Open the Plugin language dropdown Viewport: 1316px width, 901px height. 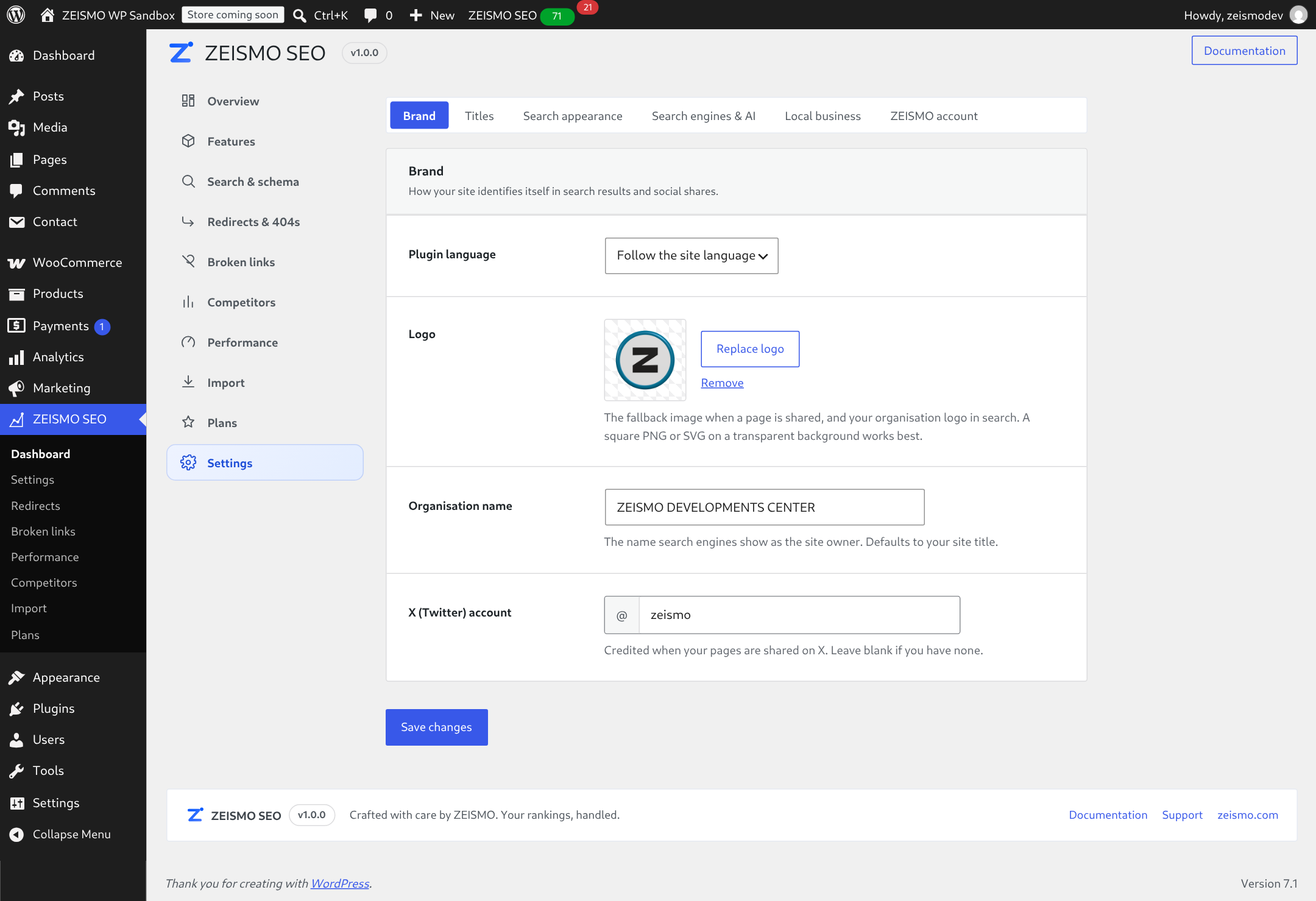click(692, 256)
